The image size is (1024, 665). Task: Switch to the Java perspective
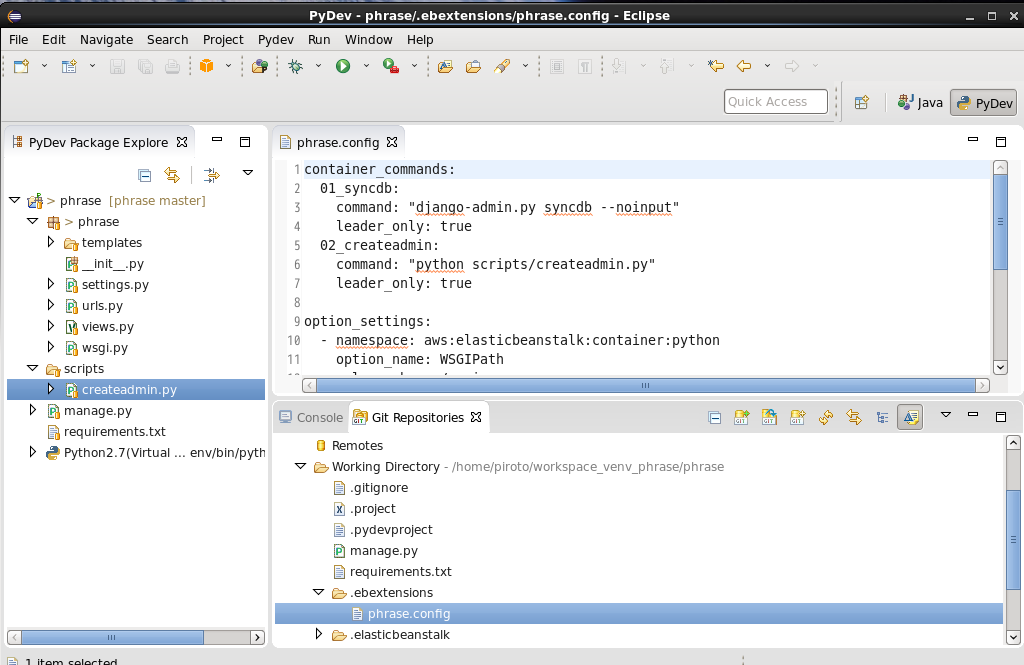pyautogui.click(x=920, y=102)
